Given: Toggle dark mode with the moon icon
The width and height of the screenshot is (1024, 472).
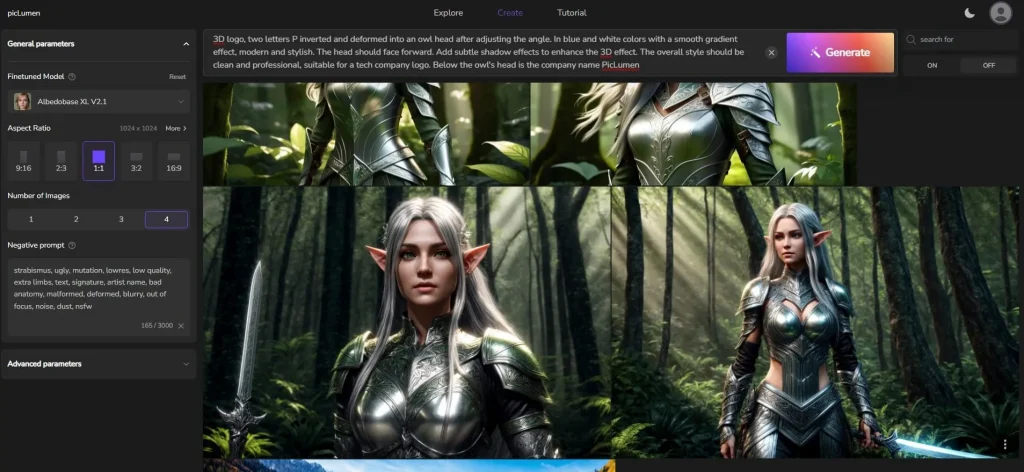Looking at the screenshot, I should tap(970, 13).
